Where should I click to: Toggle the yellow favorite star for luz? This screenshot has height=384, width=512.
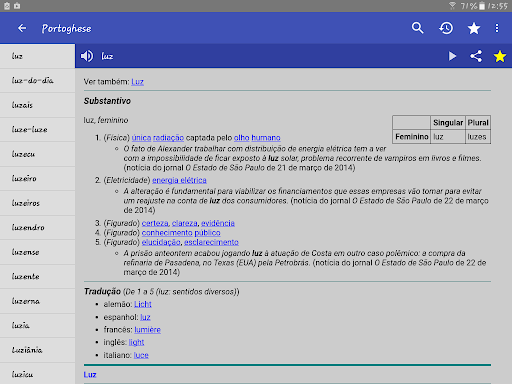coord(500,56)
